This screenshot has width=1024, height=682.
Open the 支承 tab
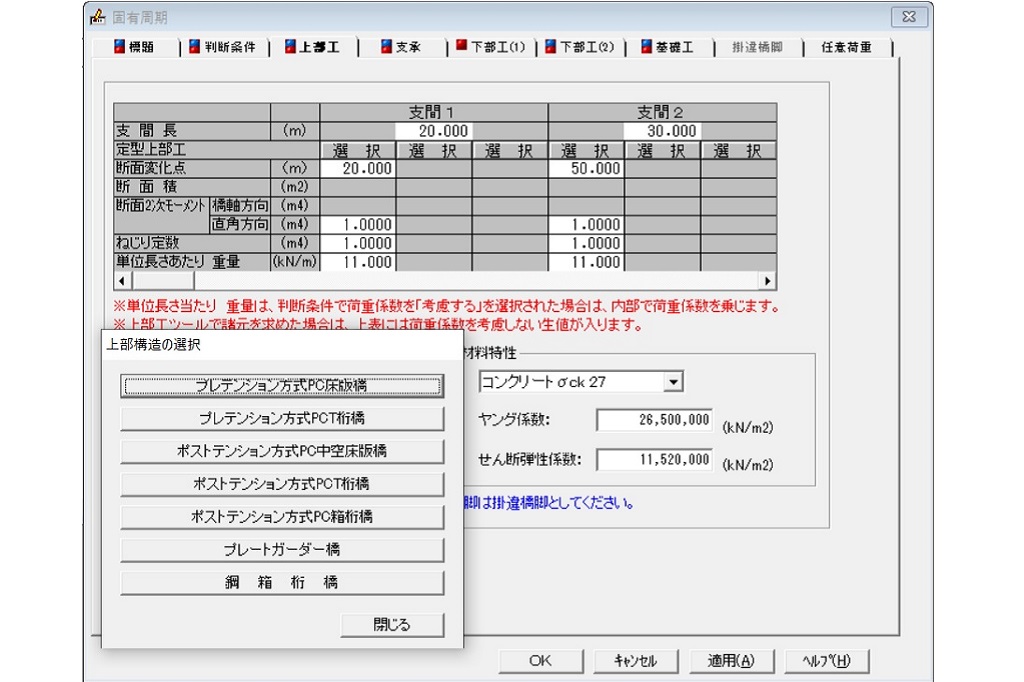tap(402, 47)
